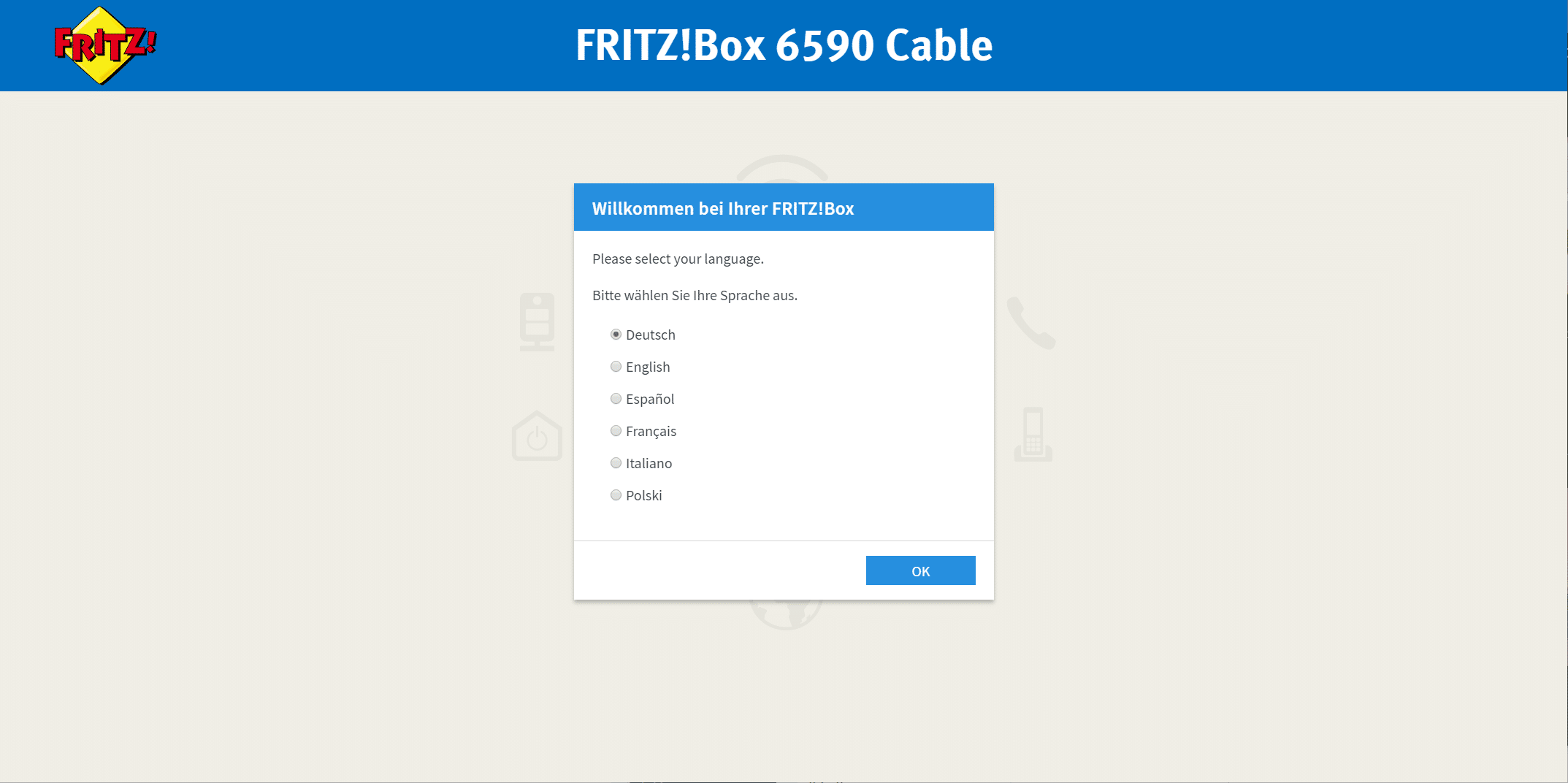The image size is (1568, 783).
Task: Click the 'Please select your language.' text
Action: point(678,259)
